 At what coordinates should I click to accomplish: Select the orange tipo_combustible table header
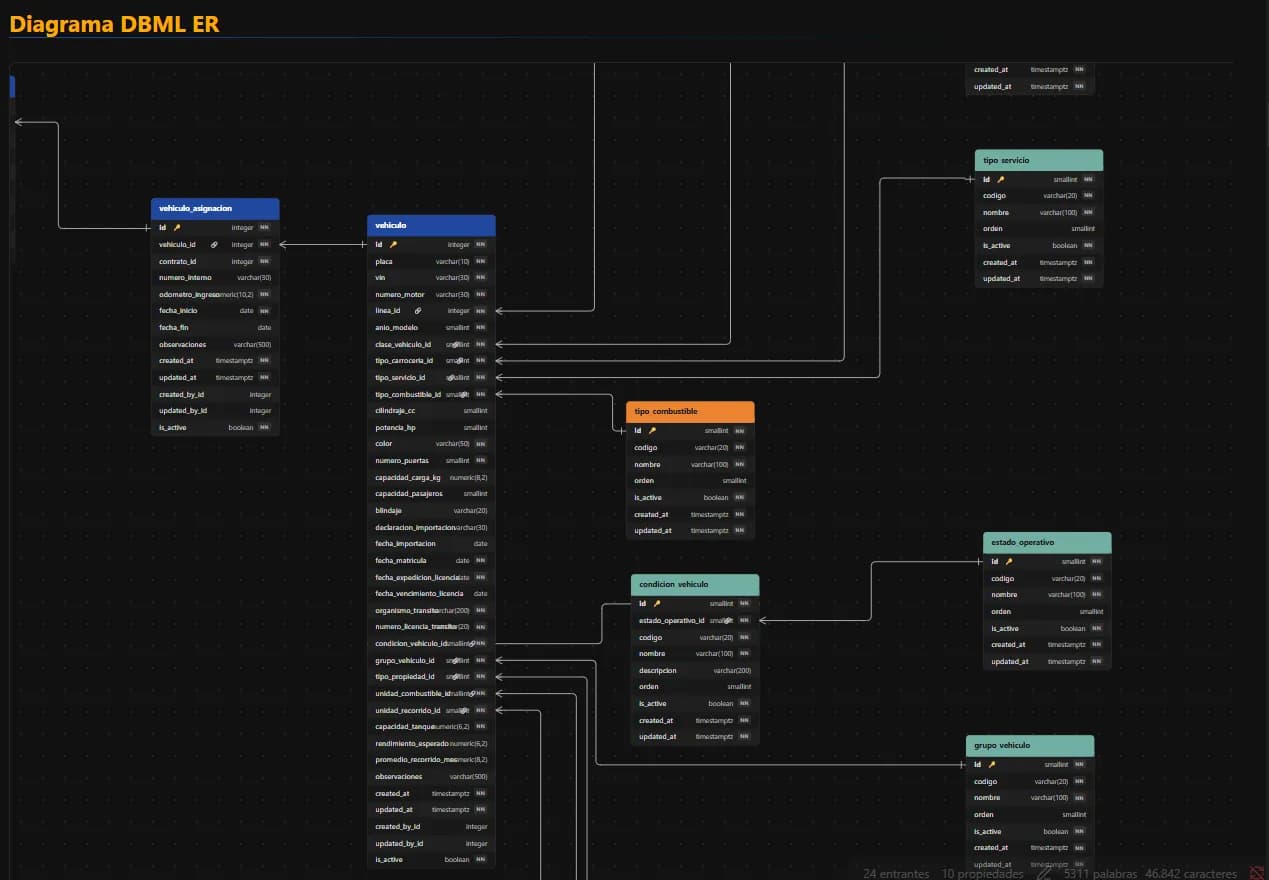(x=690, y=411)
